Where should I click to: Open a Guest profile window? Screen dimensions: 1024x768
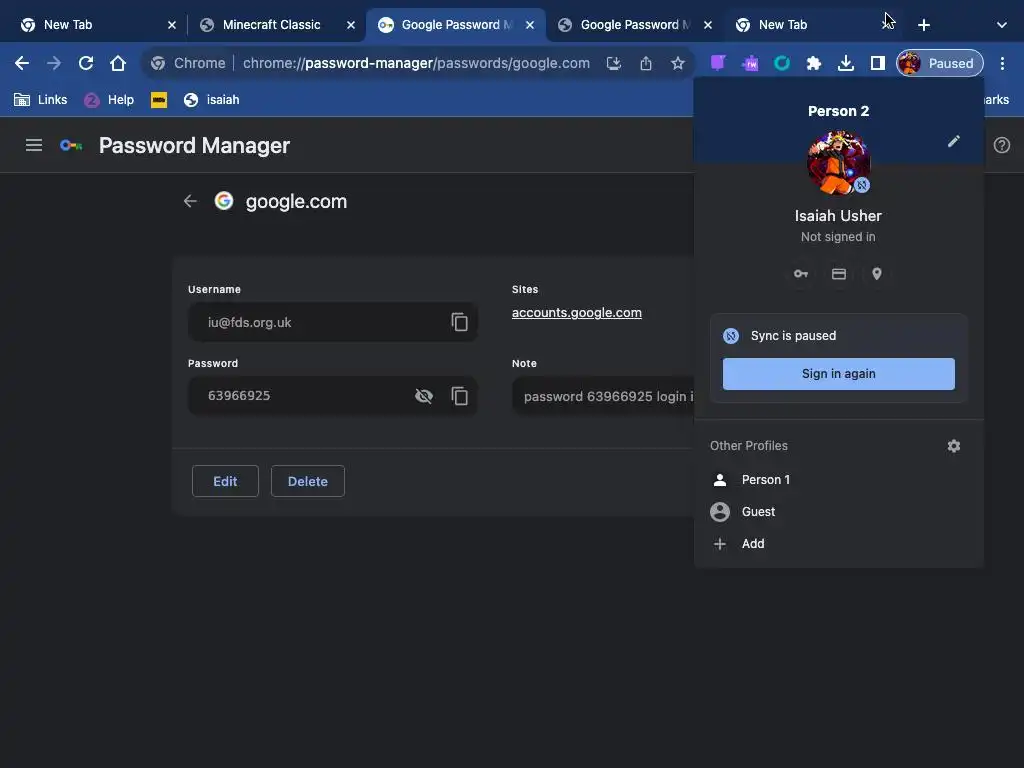point(839,512)
